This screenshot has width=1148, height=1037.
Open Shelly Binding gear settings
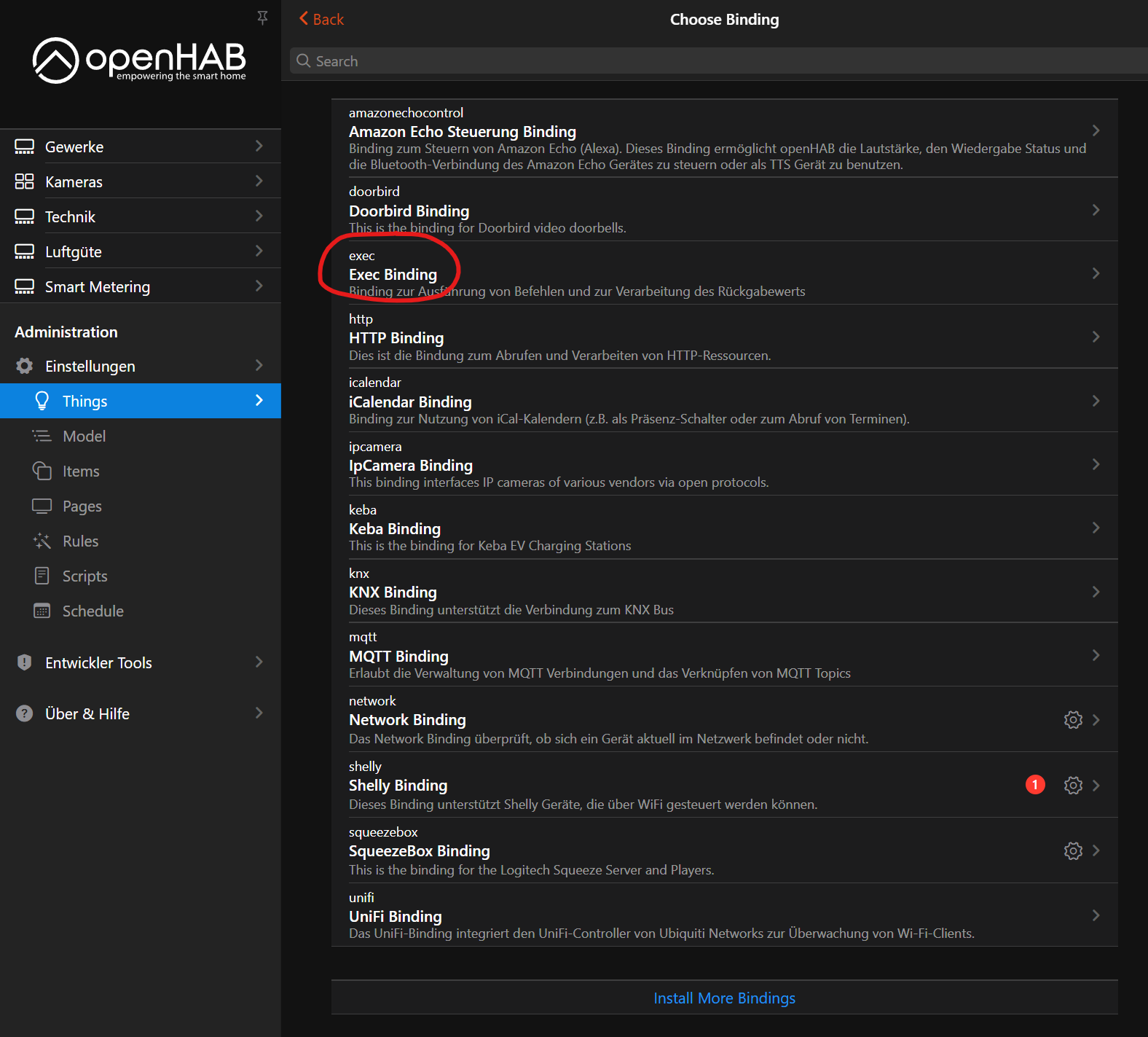(x=1073, y=786)
